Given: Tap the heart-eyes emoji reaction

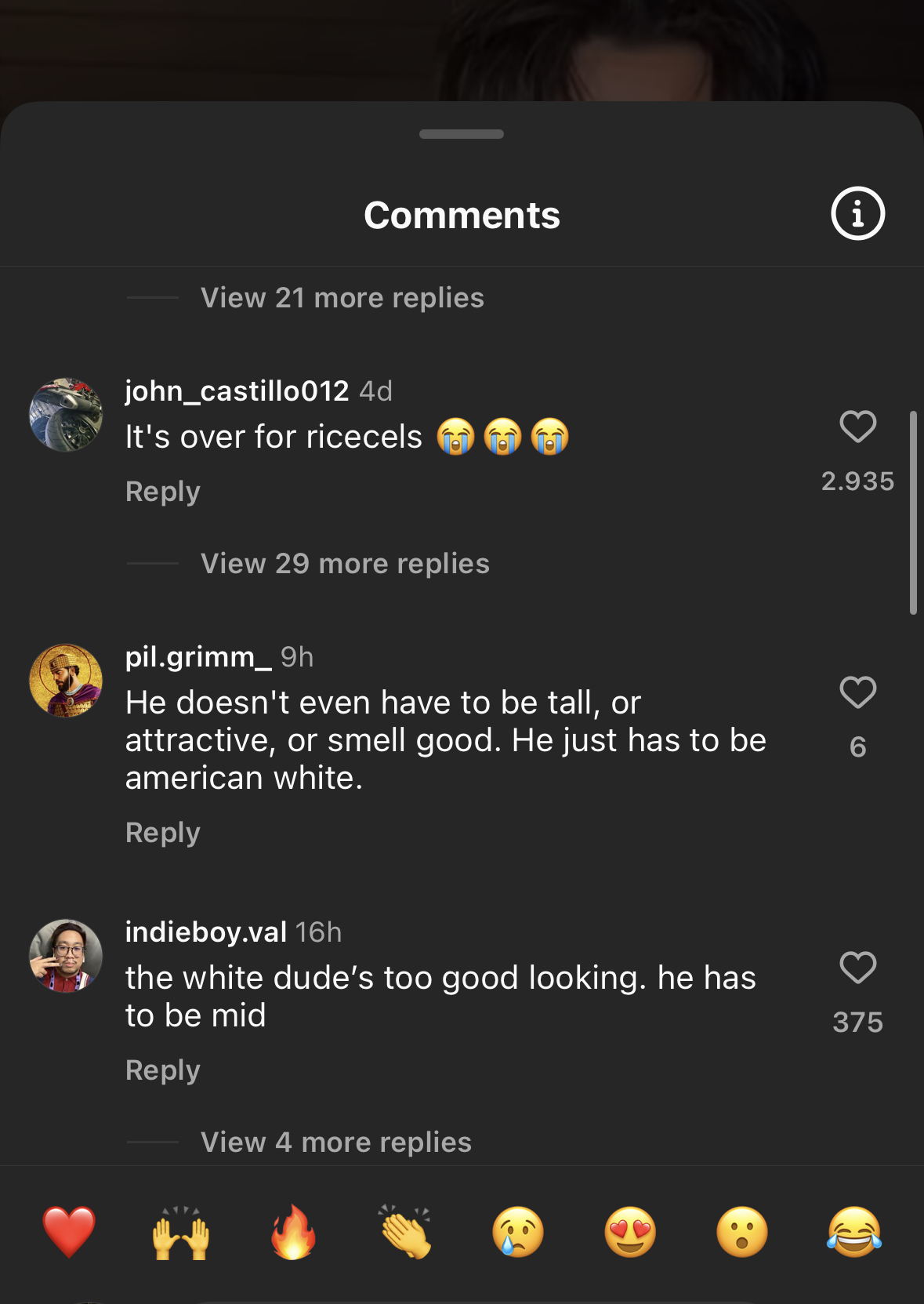Looking at the screenshot, I should [630, 1232].
